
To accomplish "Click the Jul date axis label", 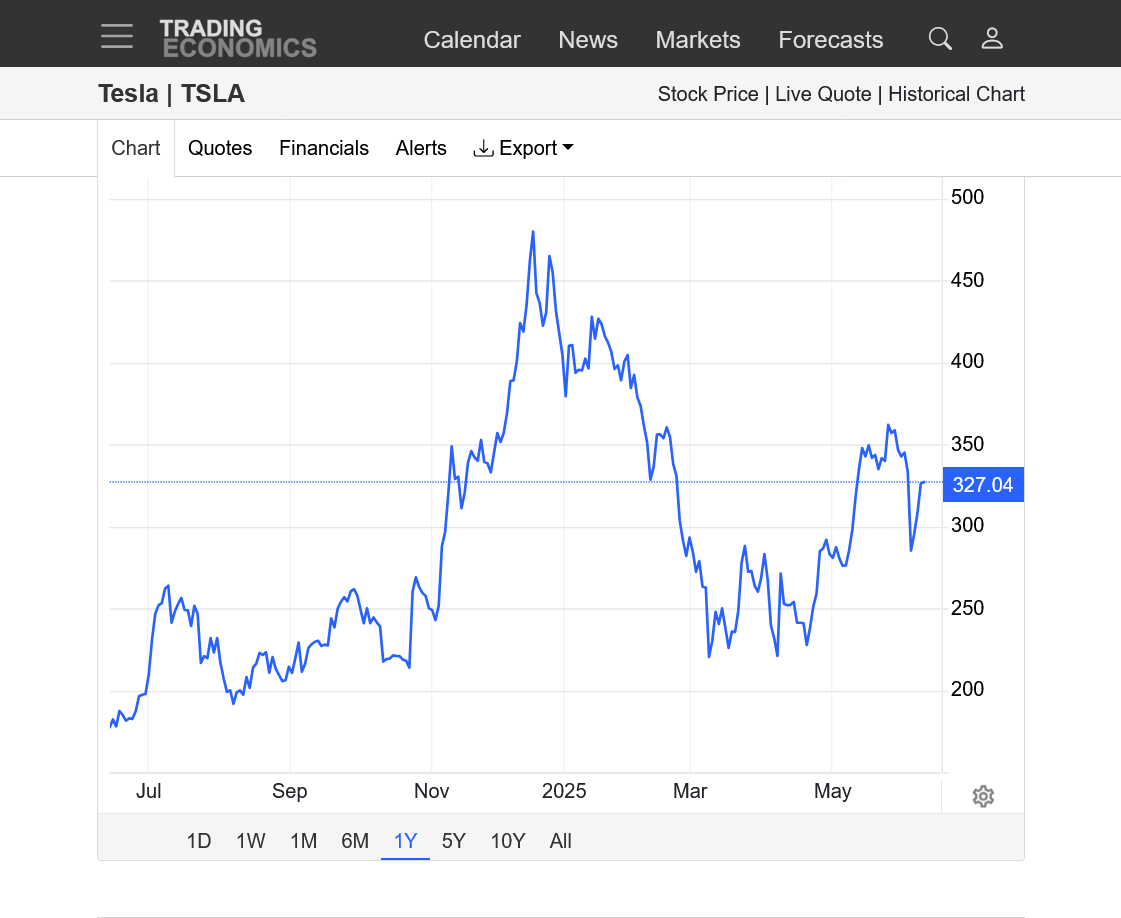I will click(149, 791).
